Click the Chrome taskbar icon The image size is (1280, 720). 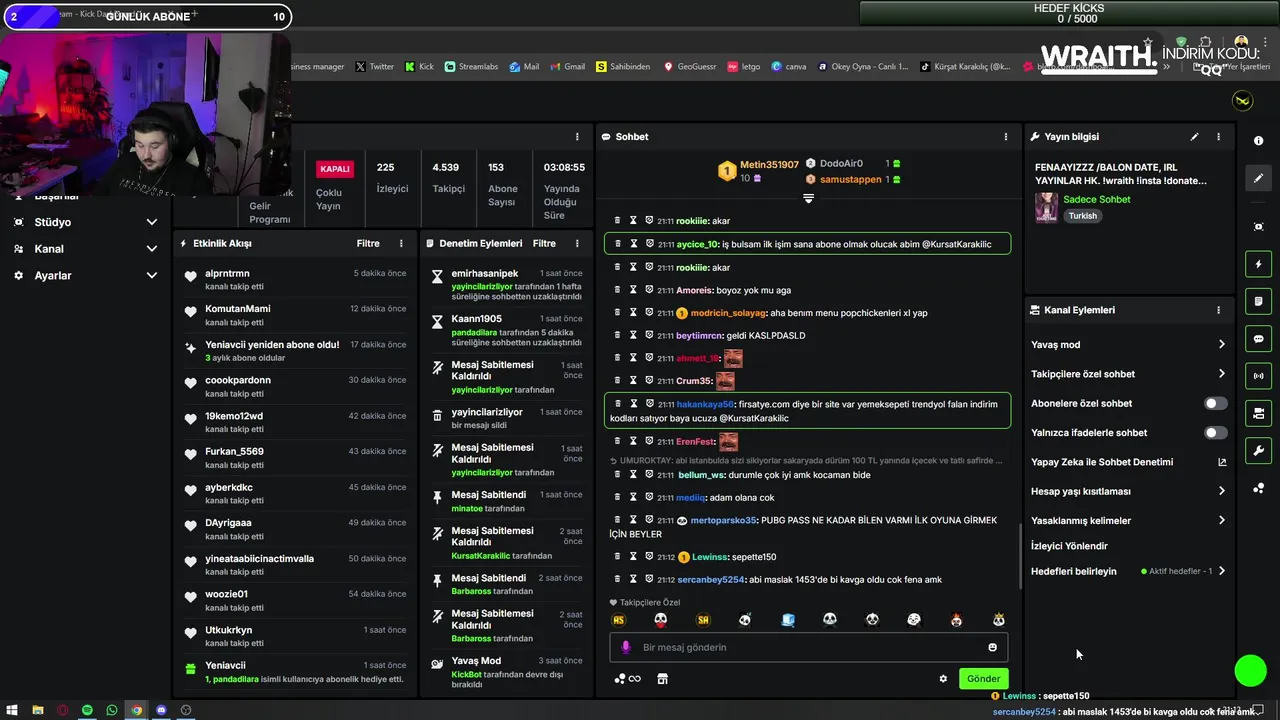136,710
